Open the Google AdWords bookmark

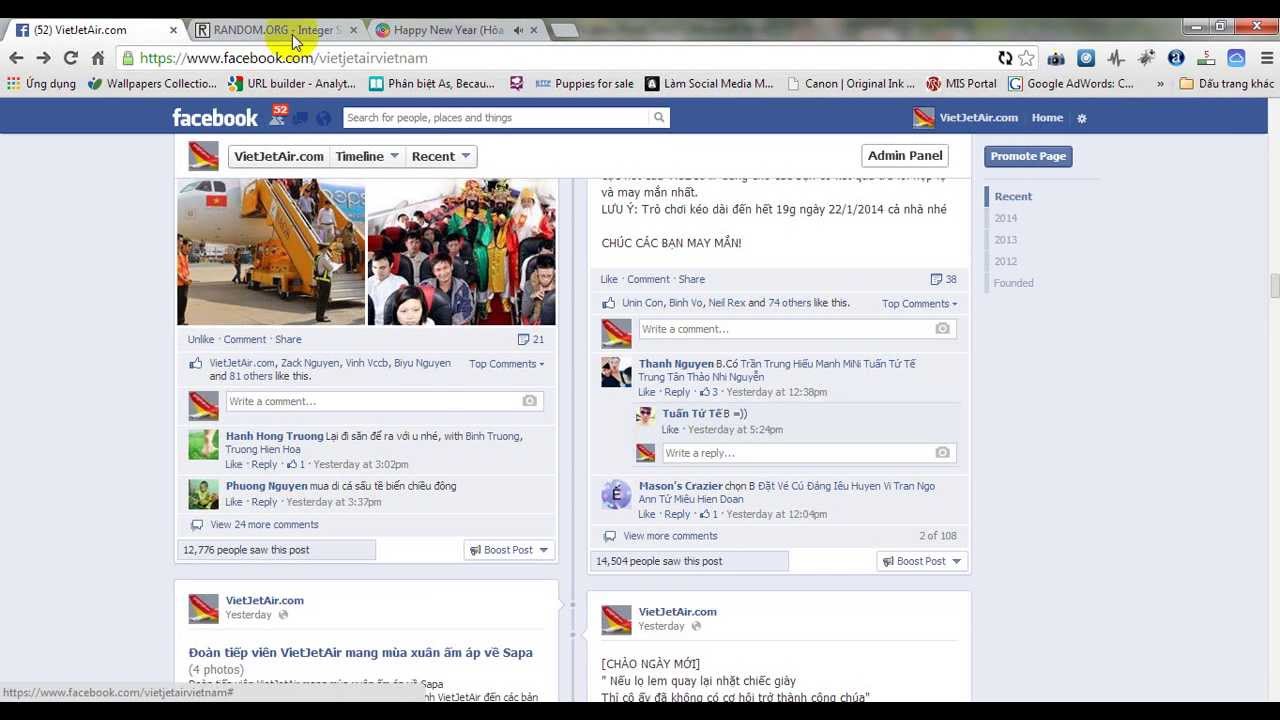[x=1071, y=84]
